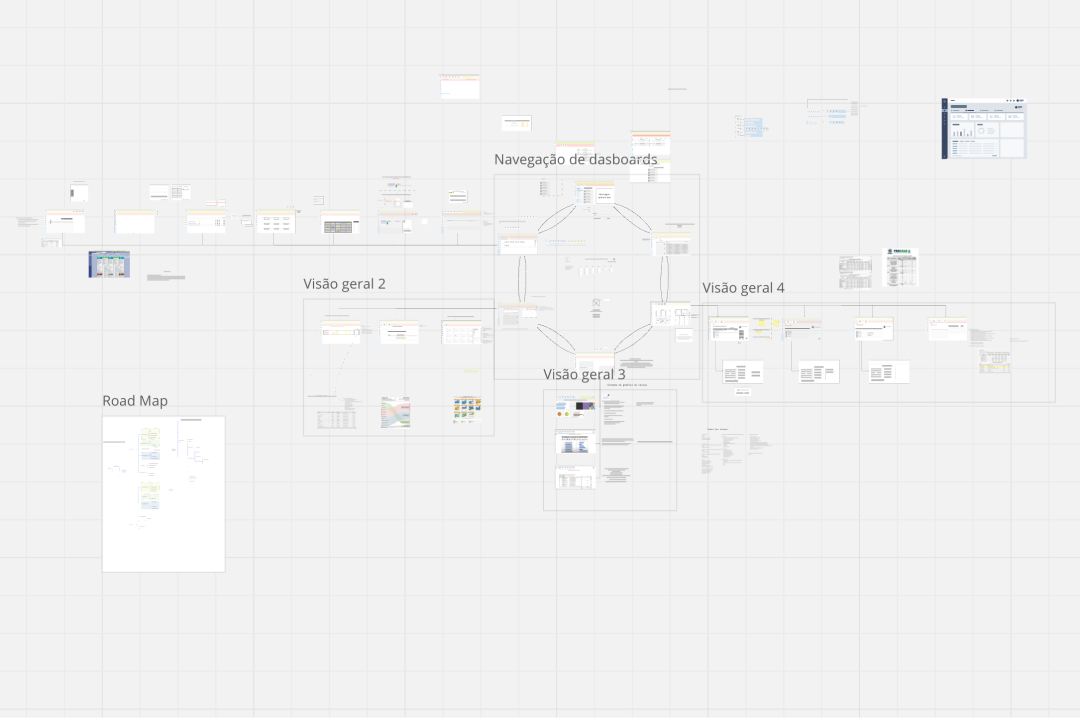This screenshot has width=1080, height=718.
Task: Click the Visão geral 4 frame label
Action: coord(743,288)
